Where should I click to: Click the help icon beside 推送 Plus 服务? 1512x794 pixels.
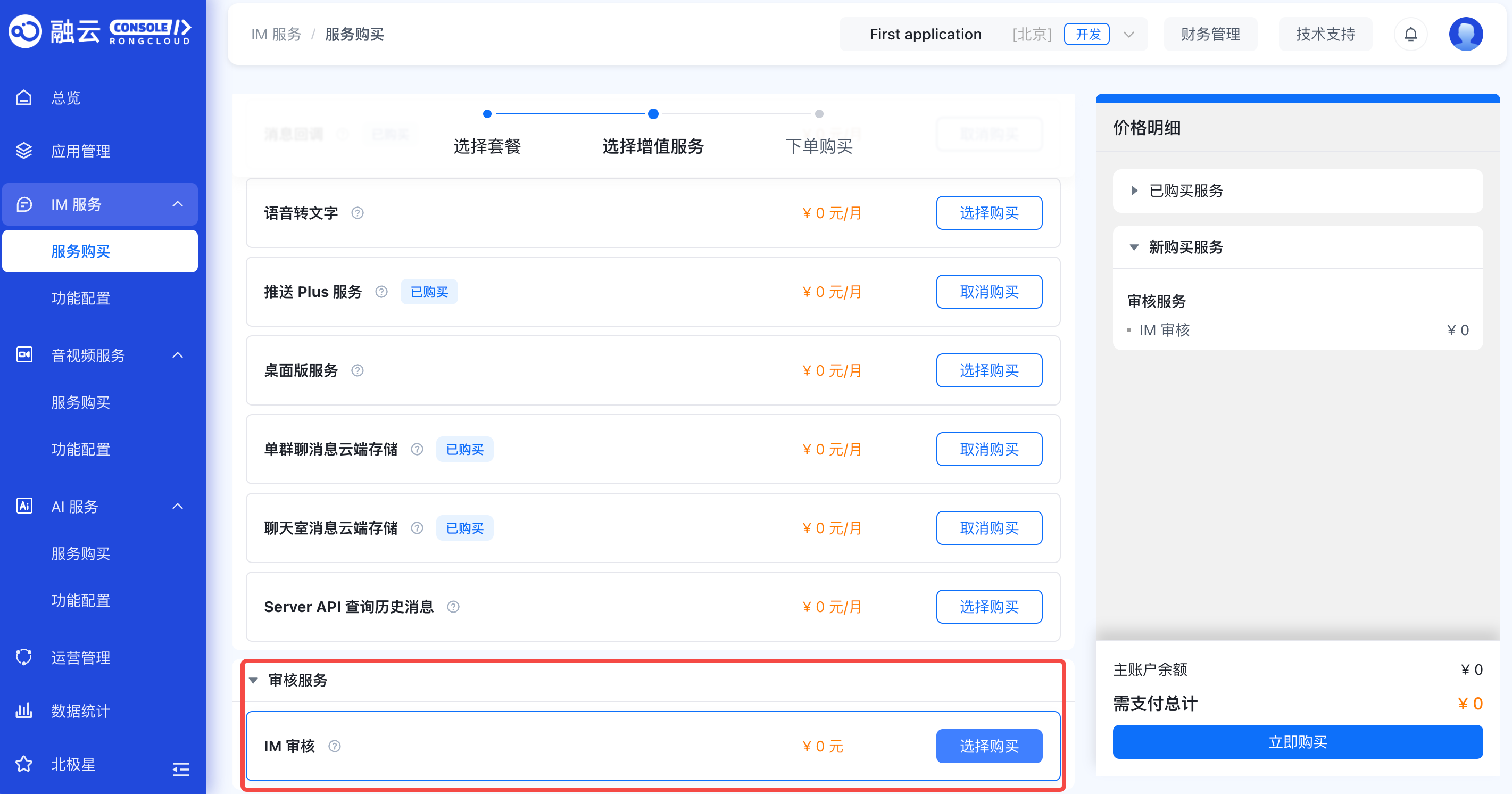click(381, 292)
